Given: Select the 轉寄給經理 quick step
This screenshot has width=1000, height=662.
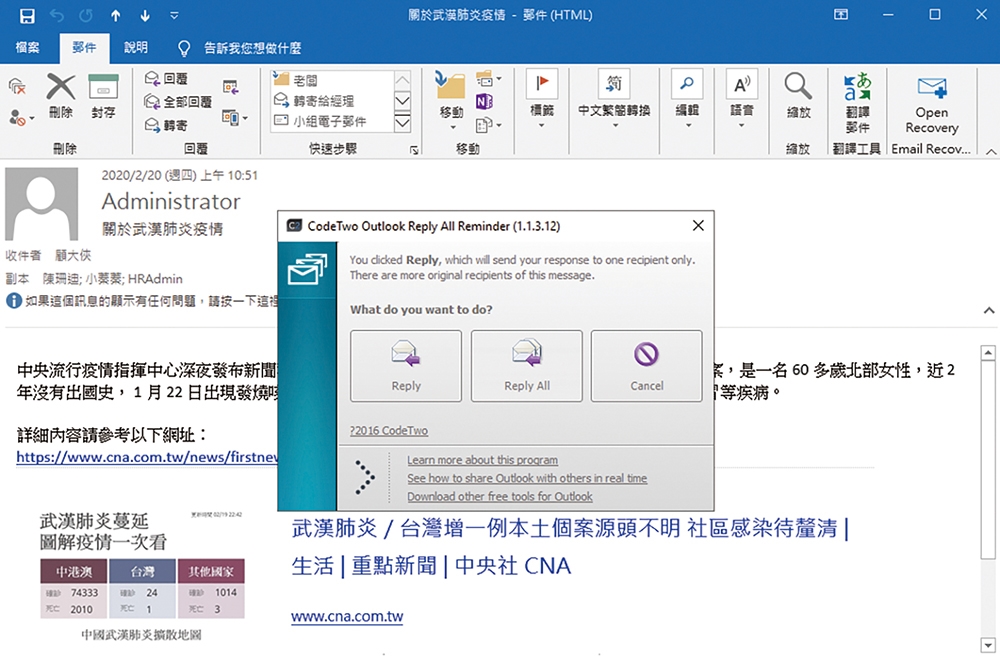Looking at the screenshot, I should coord(332,101).
